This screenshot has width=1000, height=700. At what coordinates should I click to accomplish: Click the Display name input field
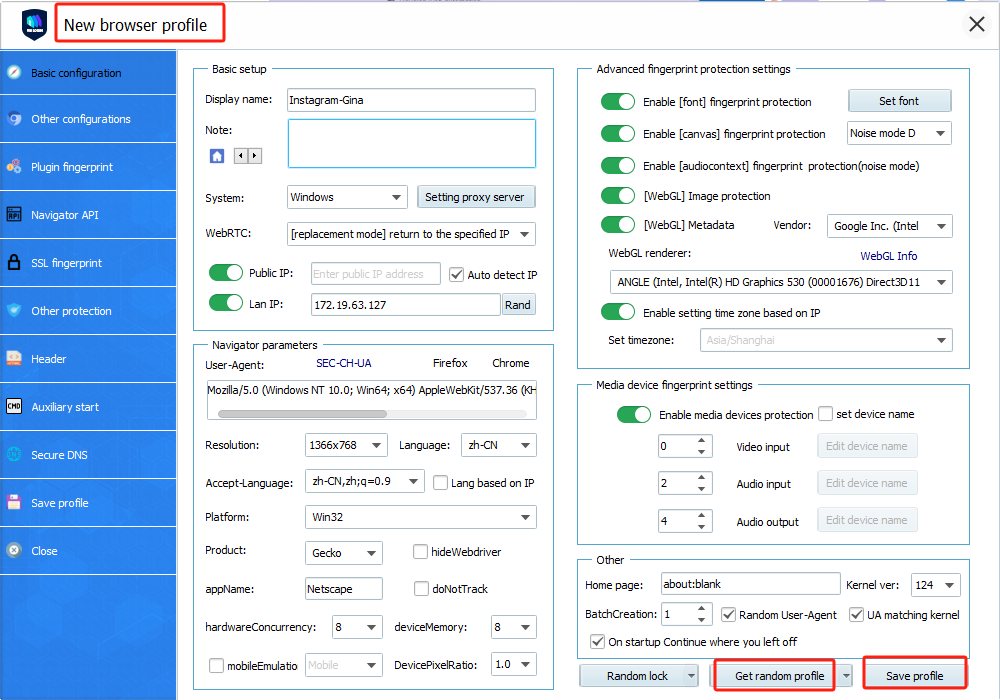click(411, 100)
